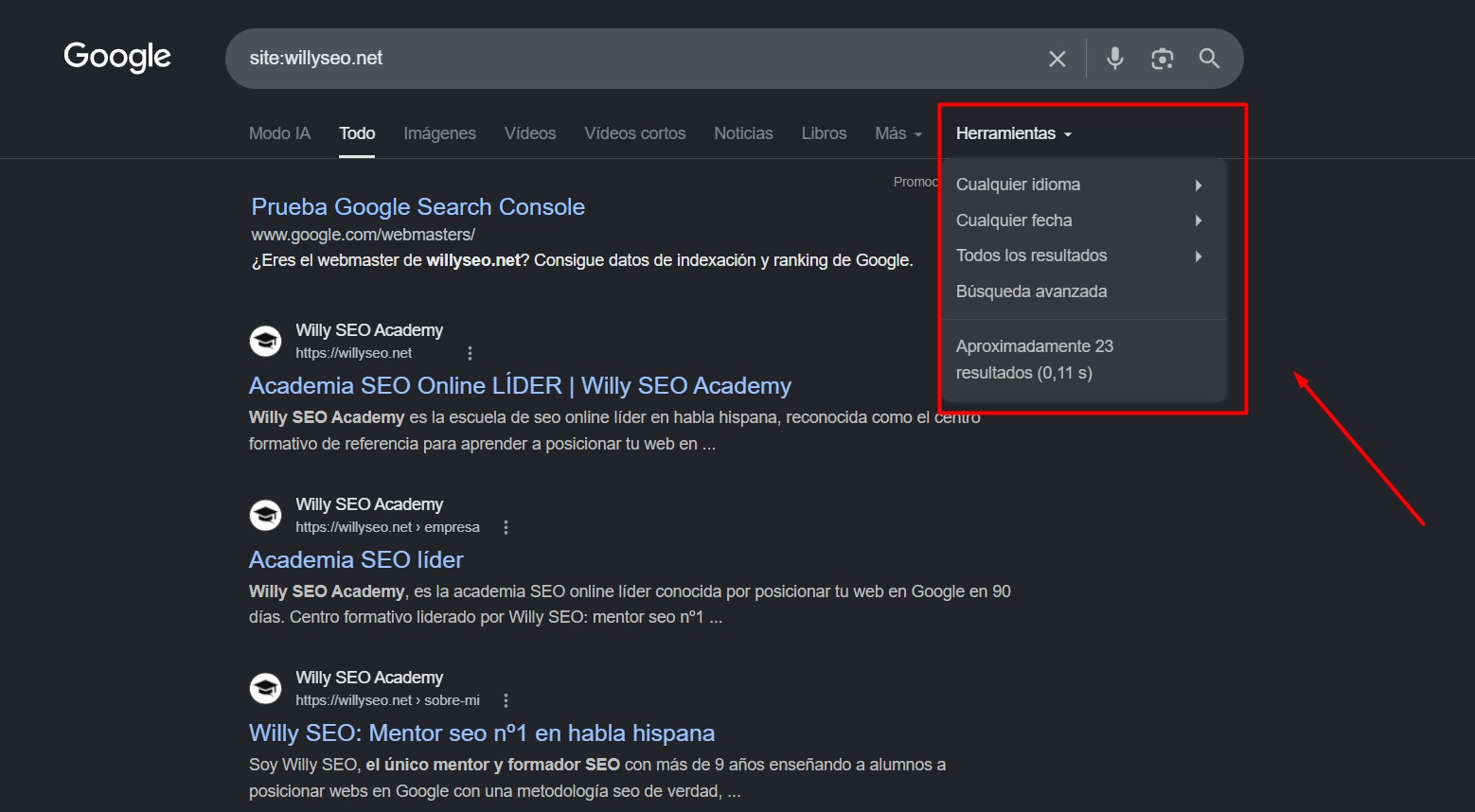The image size is (1475, 812).
Task: Collapse the Herramientas menu
Action: (x=1014, y=133)
